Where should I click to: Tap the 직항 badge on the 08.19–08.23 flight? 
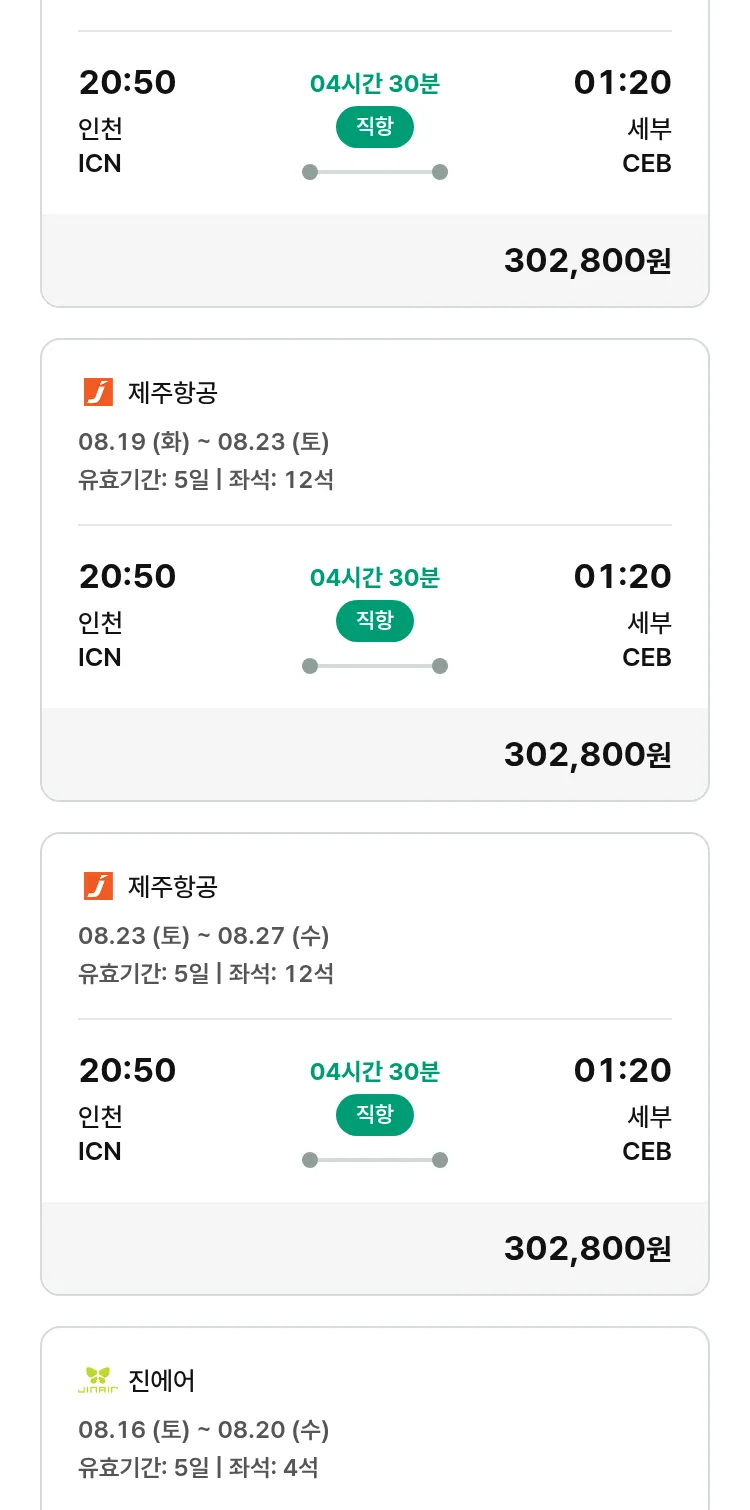click(x=374, y=621)
